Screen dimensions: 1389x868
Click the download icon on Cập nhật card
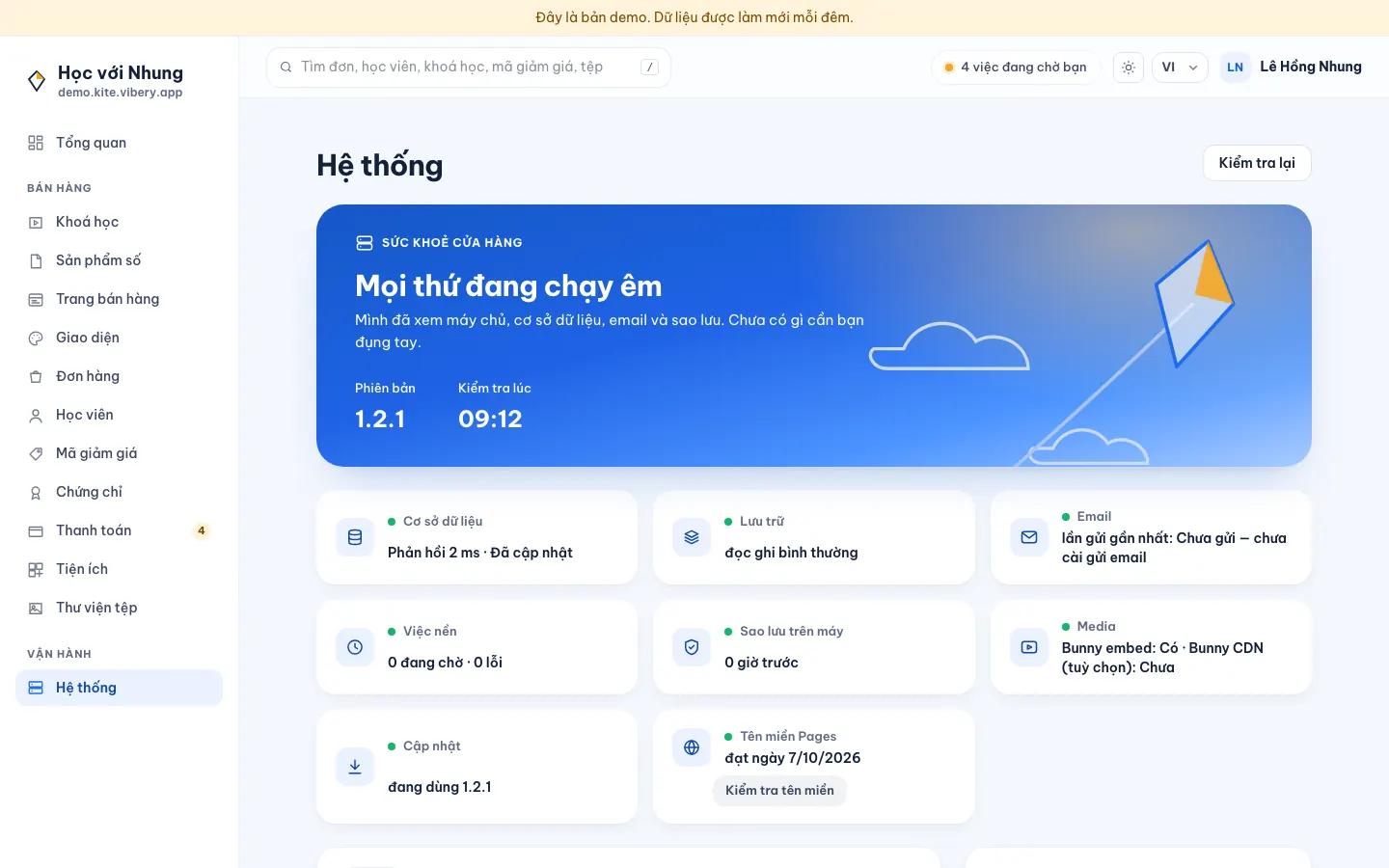point(355,767)
